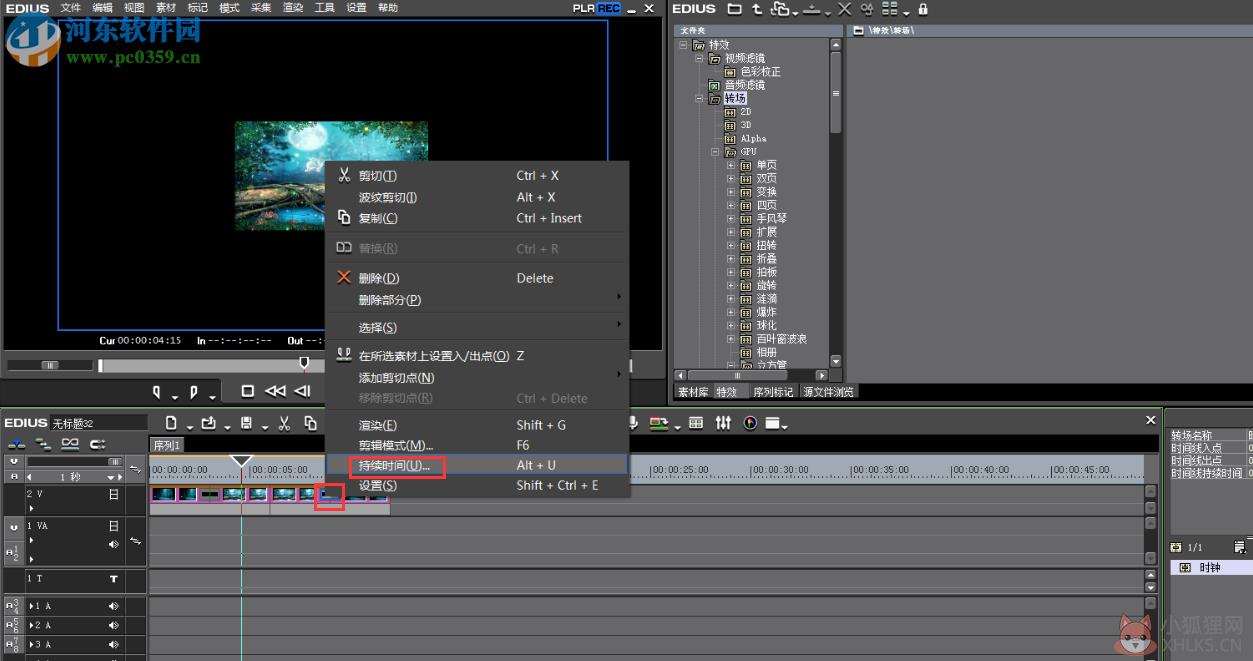Image resolution: width=1253 pixels, height=661 pixels.
Task: Open the 持续时间(U)... context menu item
Action: (x=477, y=465)
